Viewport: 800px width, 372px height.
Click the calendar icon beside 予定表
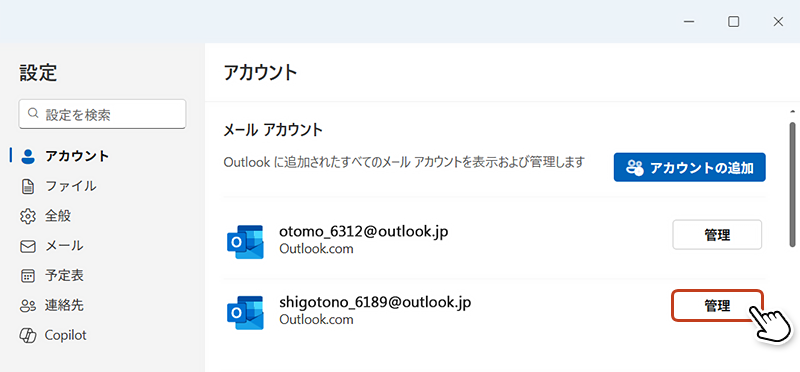click(28, 276)
